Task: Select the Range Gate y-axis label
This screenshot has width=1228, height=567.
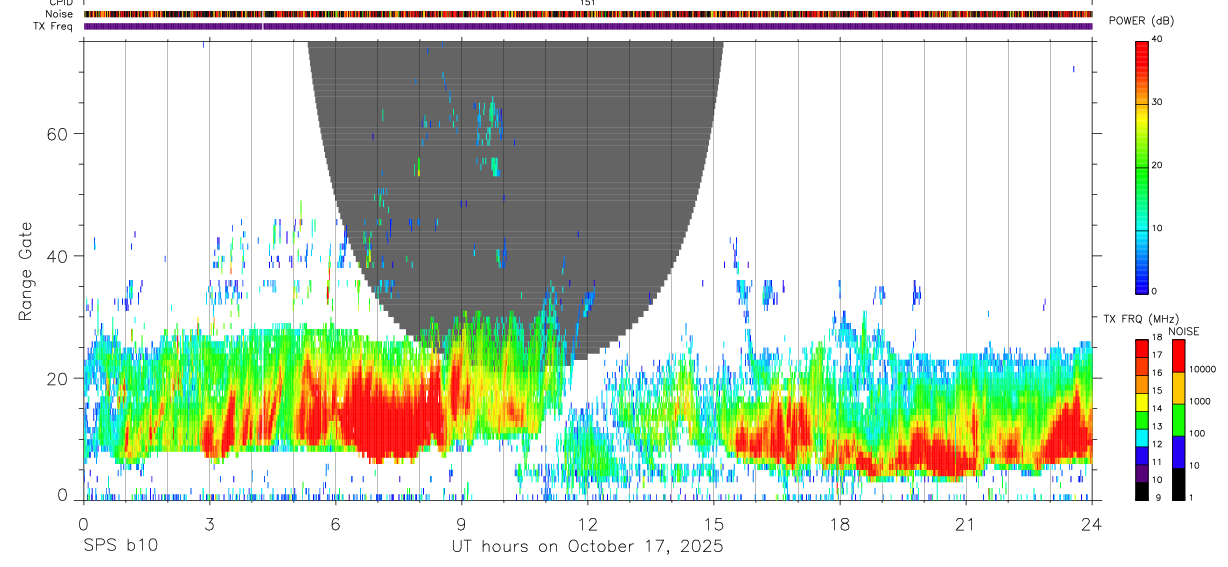Action: (x=26, y=272)
